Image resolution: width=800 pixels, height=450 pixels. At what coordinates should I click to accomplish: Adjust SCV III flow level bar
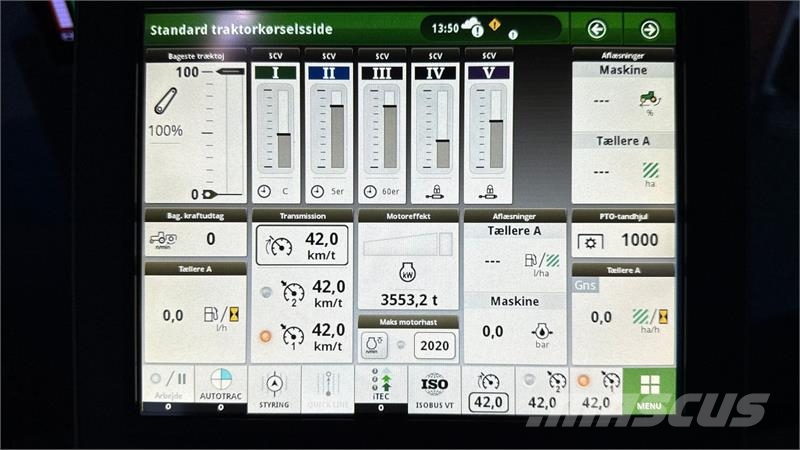[x=390, y=129]
